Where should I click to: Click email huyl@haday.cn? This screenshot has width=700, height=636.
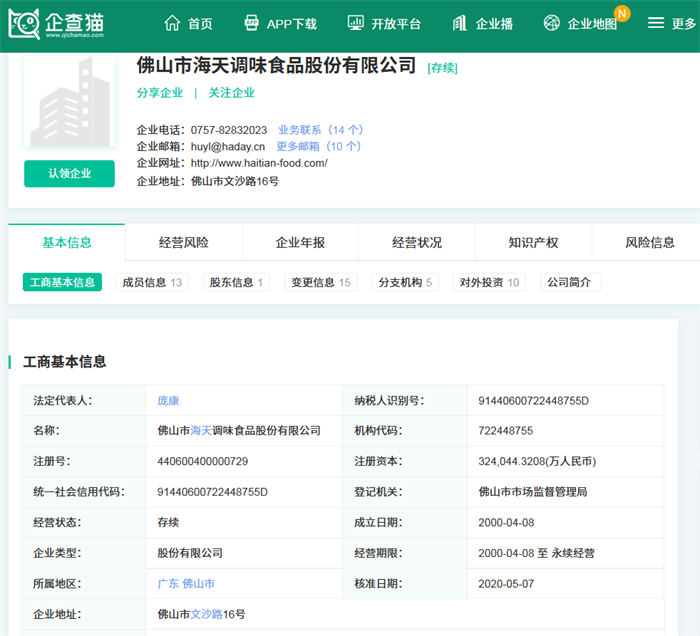point(228,146)
